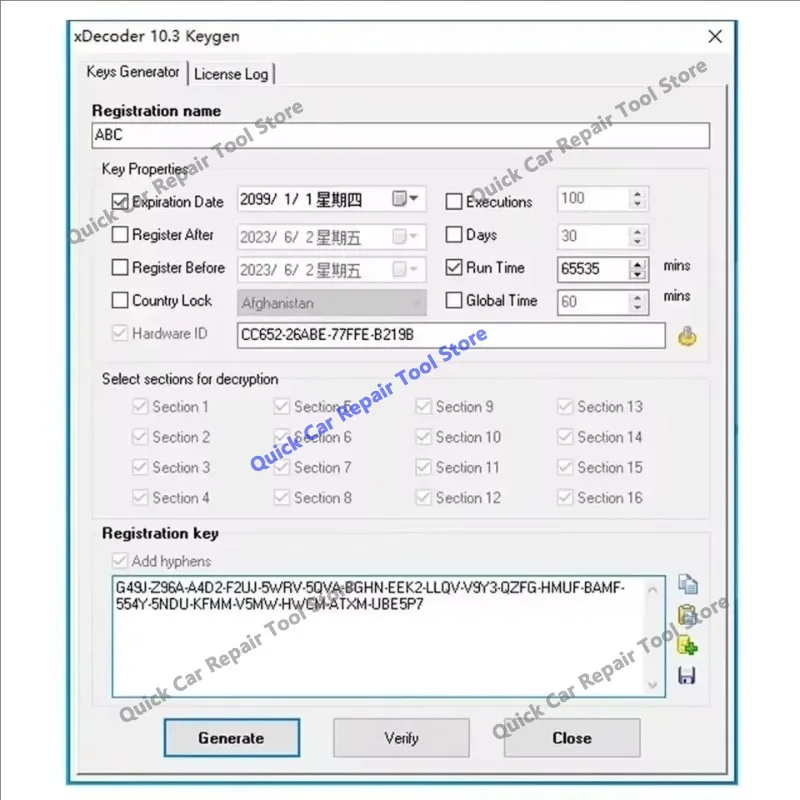Click the Executions 100 value field
The height and width of the screenshot is (800, 800).
pos(593,198)
